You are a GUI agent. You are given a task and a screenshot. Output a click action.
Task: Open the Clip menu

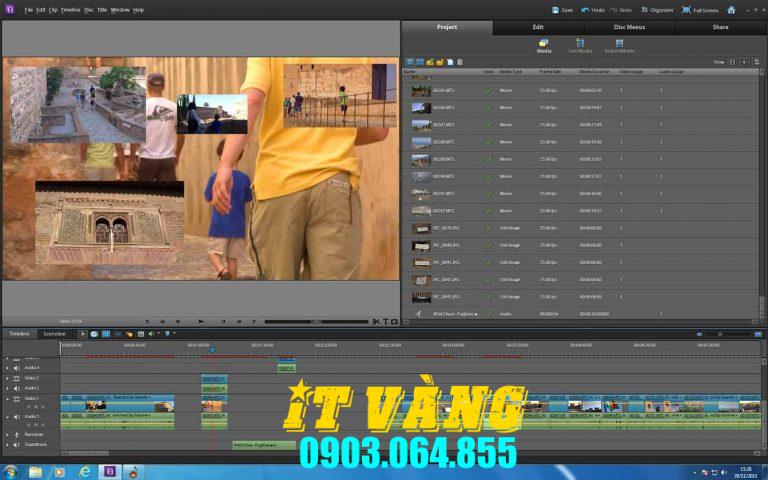[53, 10]
